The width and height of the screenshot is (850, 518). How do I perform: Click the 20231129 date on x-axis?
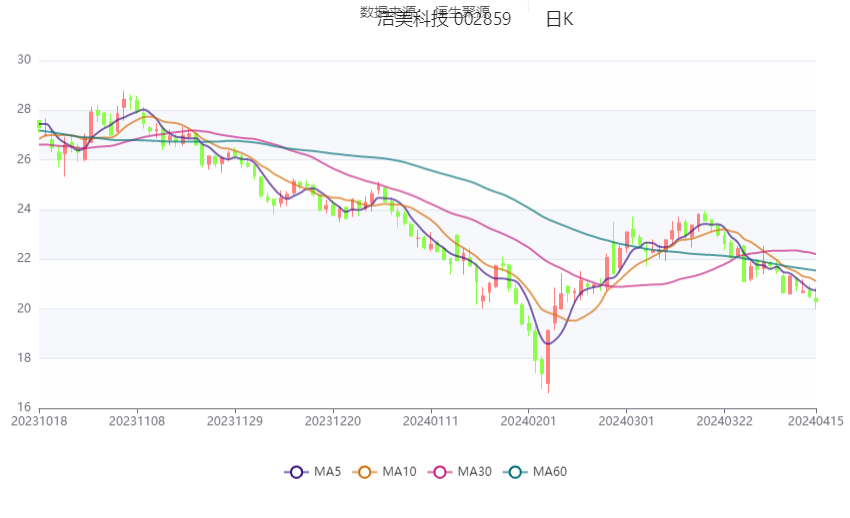[x=235, y=421]
